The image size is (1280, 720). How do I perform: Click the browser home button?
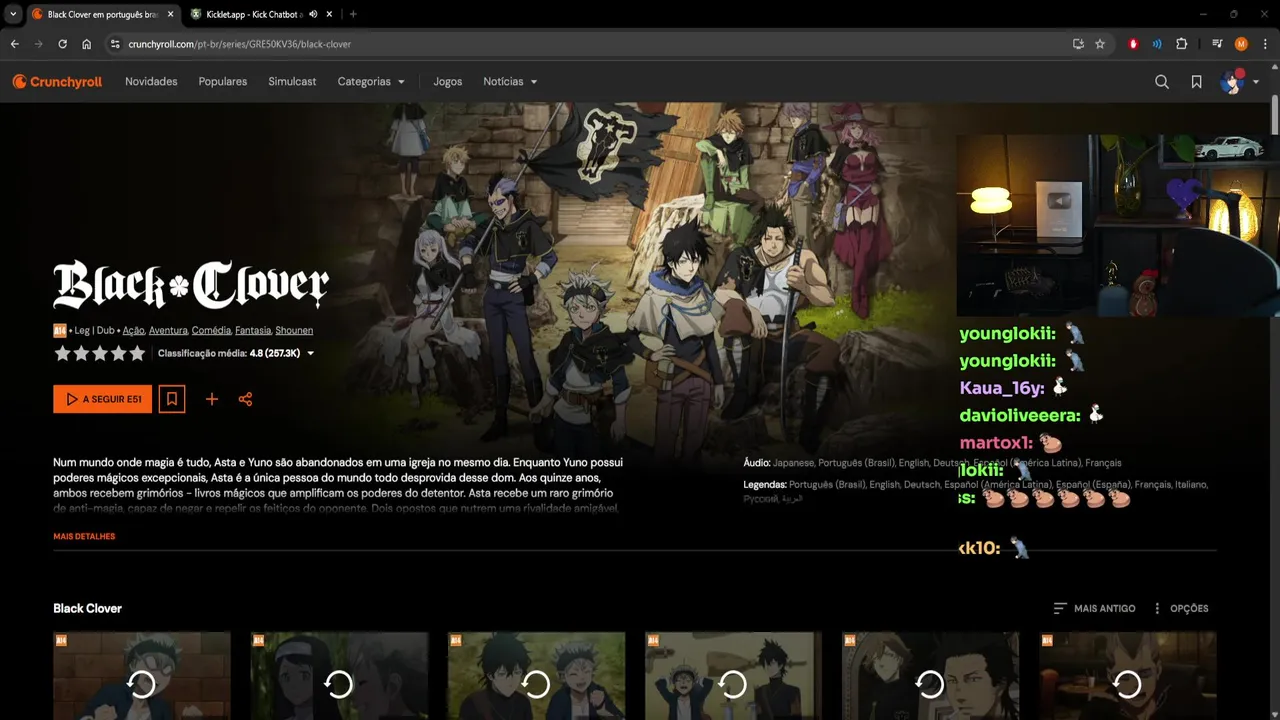87,44
